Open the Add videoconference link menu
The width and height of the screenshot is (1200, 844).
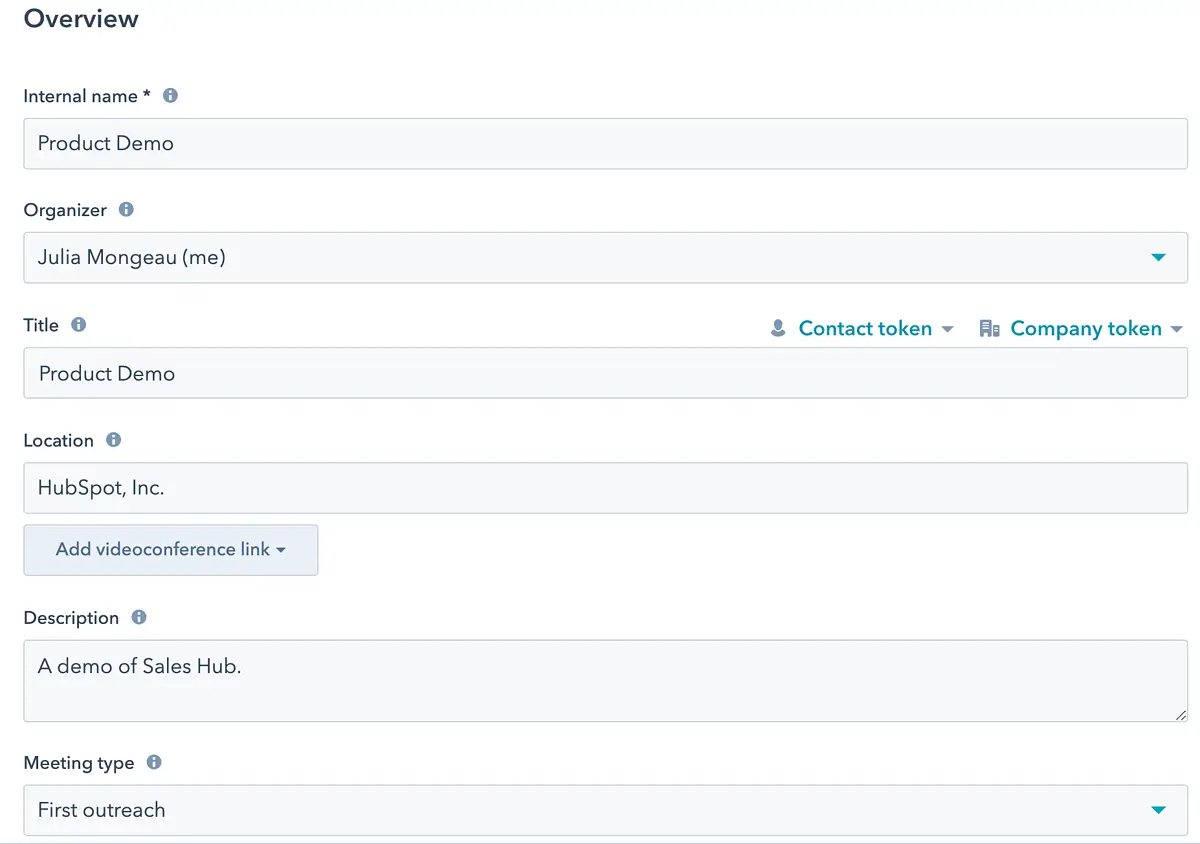coord(171,550)
